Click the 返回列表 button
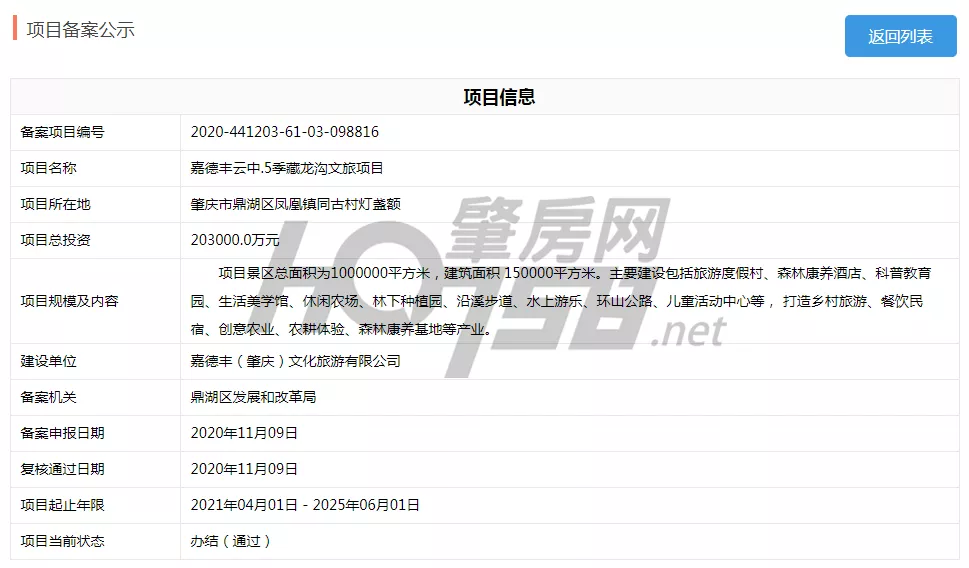Screen dimensions: 969x568 coord(900,37)
